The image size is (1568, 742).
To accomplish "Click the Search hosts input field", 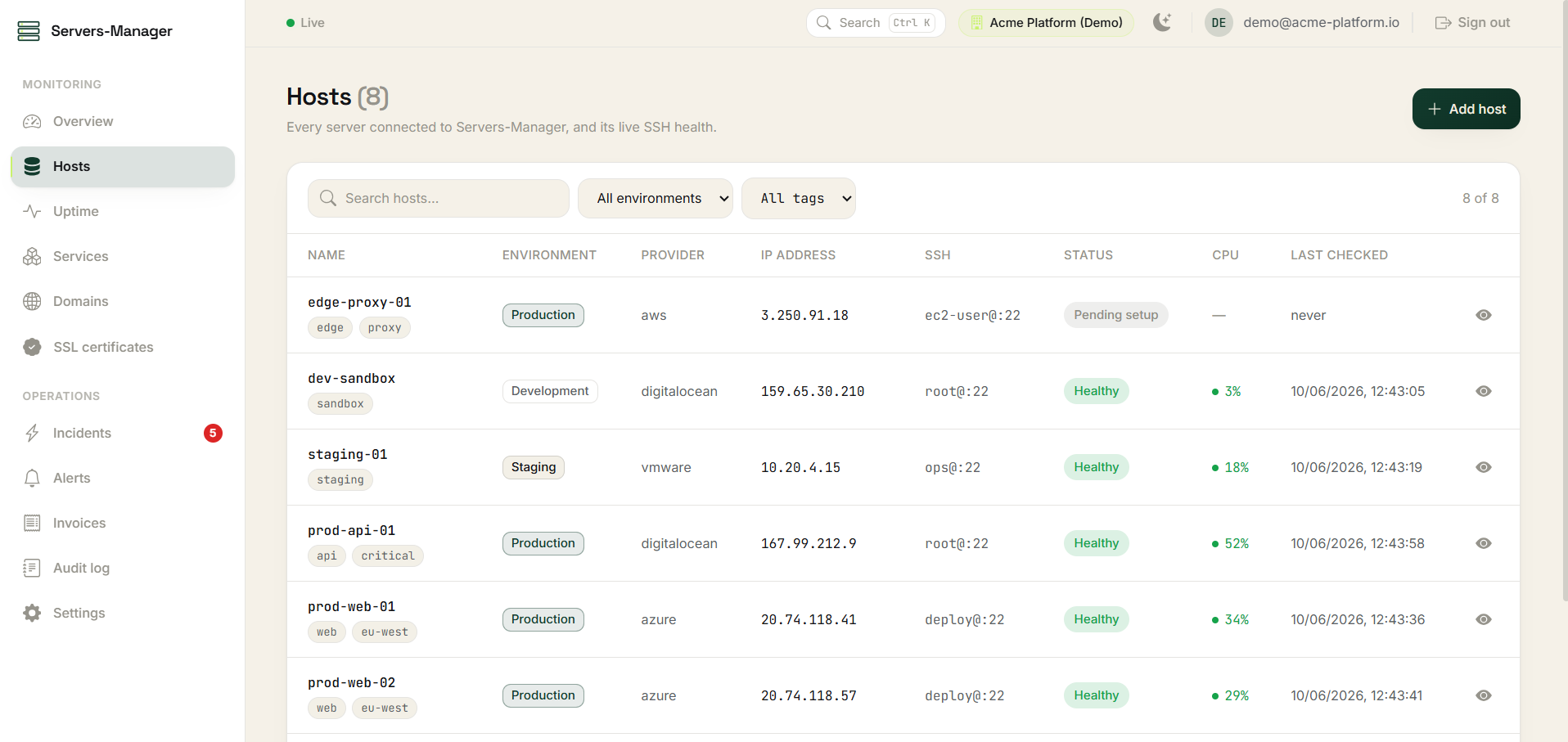I will 439,198.
